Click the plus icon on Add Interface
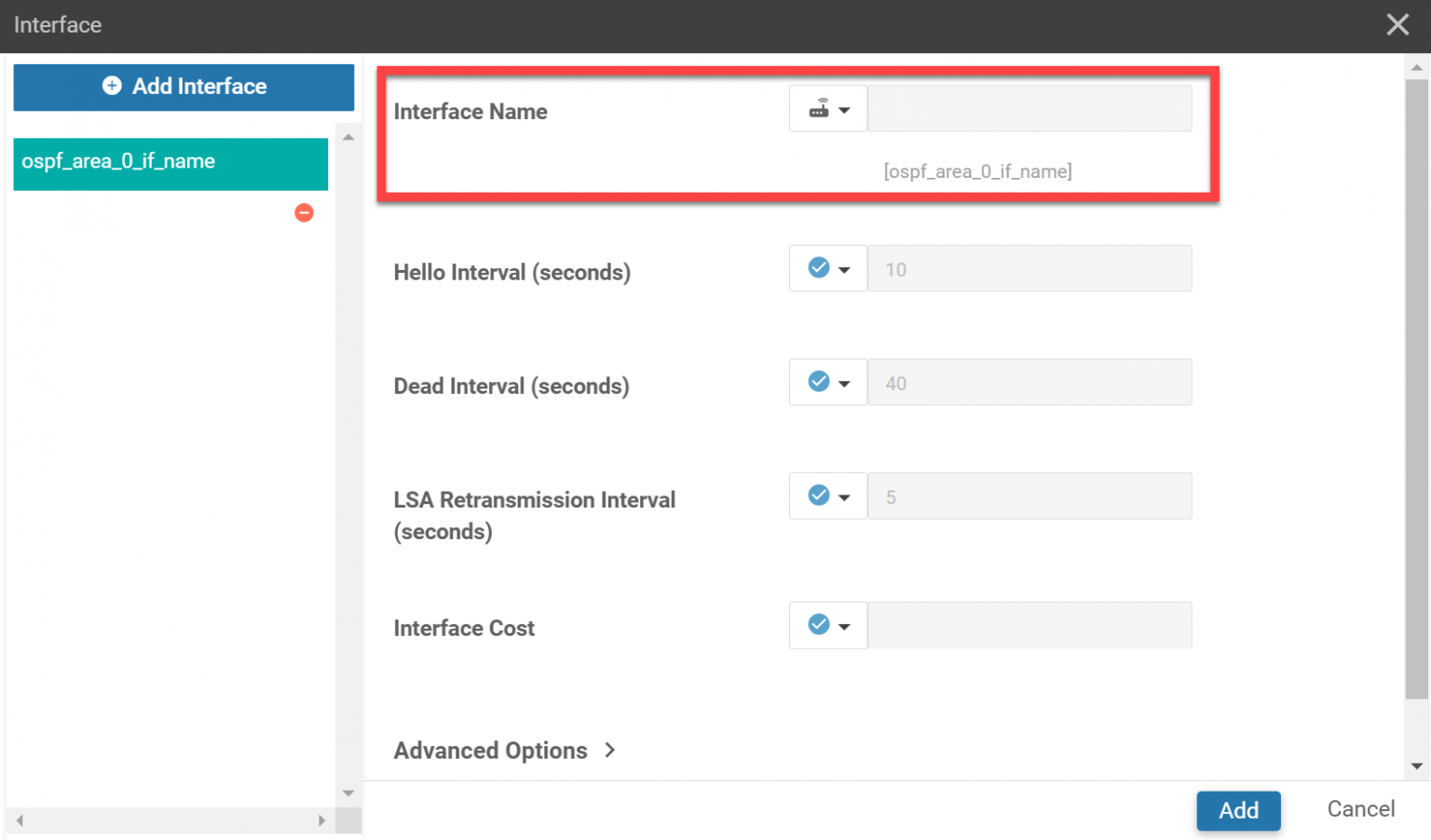The image size is (1431, 840). tap(112, 86)
